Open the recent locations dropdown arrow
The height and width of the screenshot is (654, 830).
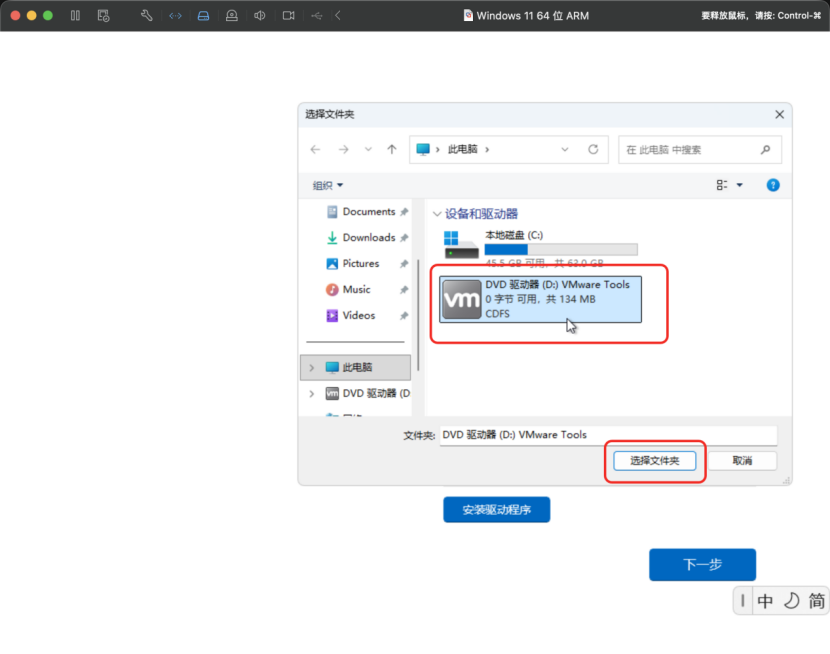click(368, 150)
